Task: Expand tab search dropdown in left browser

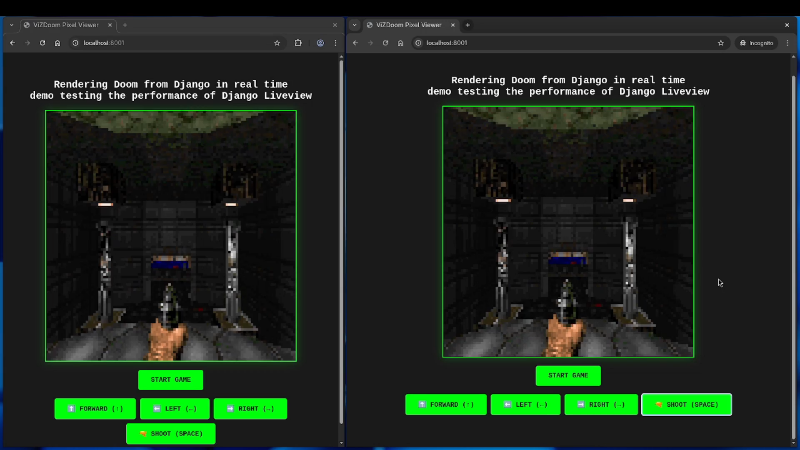Action: click(x=11, y=25)
